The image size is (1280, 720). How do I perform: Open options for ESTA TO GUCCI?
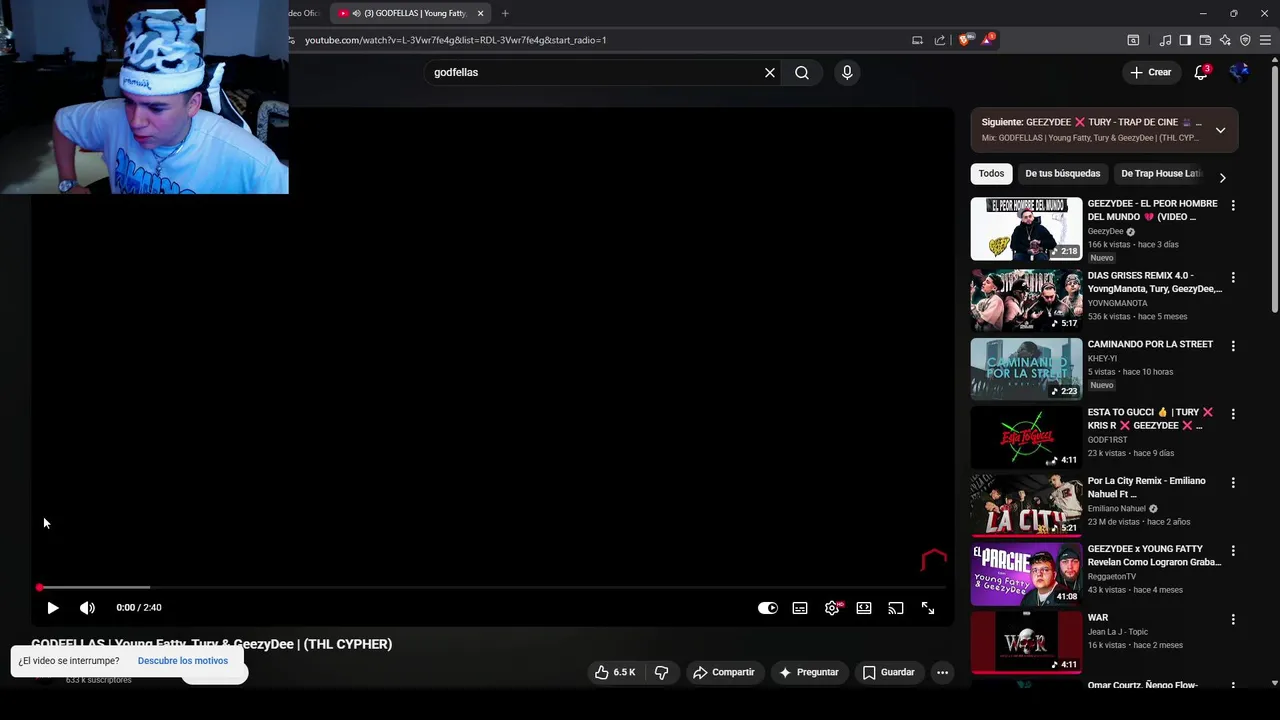[x=1233, y=414]
